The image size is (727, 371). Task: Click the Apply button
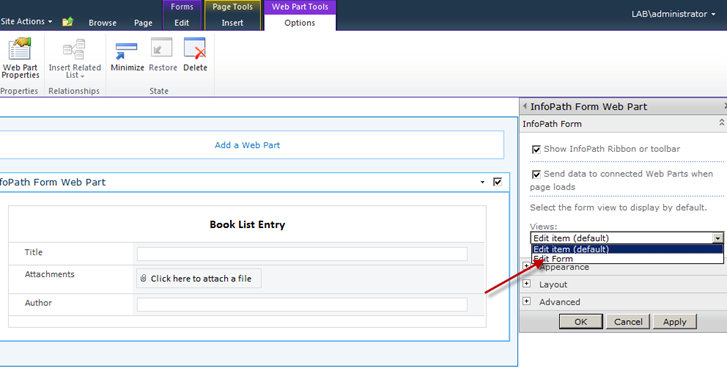point(675,321)
